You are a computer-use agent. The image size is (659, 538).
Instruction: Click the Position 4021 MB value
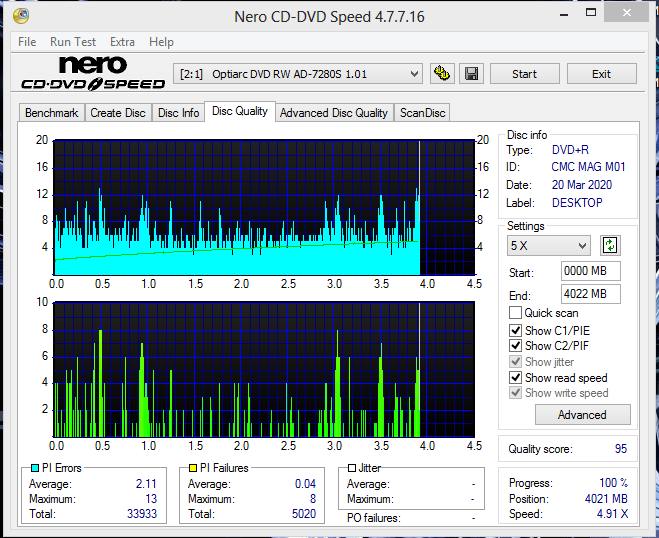(x=606, y=499)
